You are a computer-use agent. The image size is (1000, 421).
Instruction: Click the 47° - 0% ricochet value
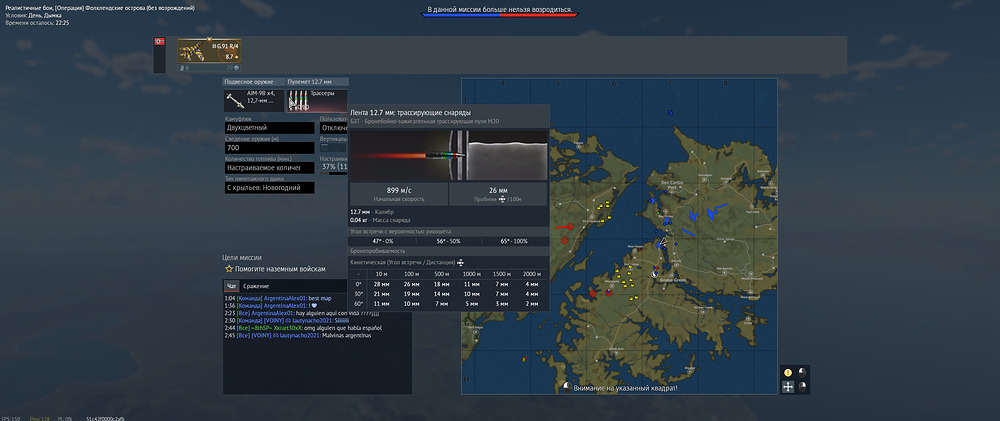[x=383, y=241]
